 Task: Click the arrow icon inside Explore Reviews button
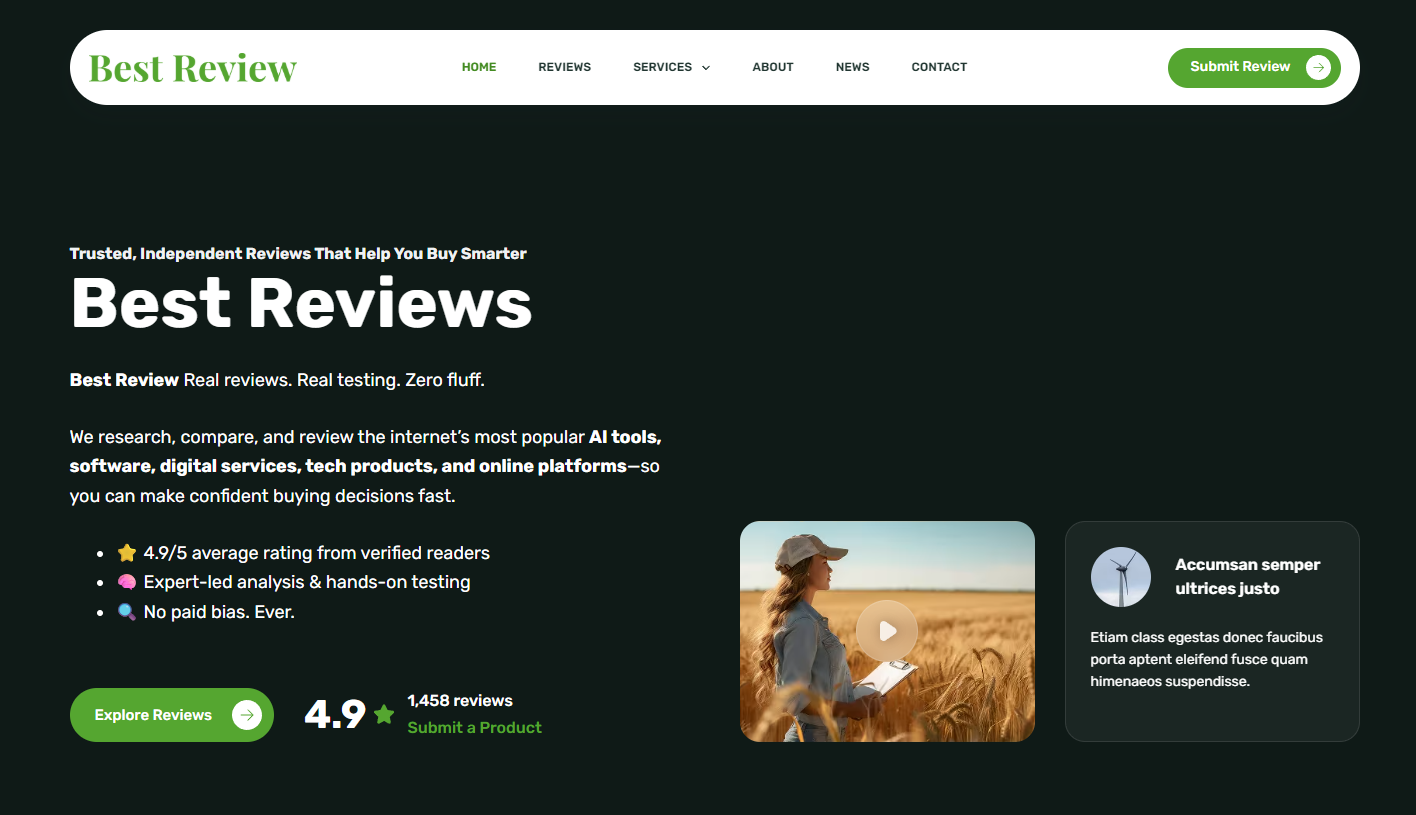click(x=246, y=714)
